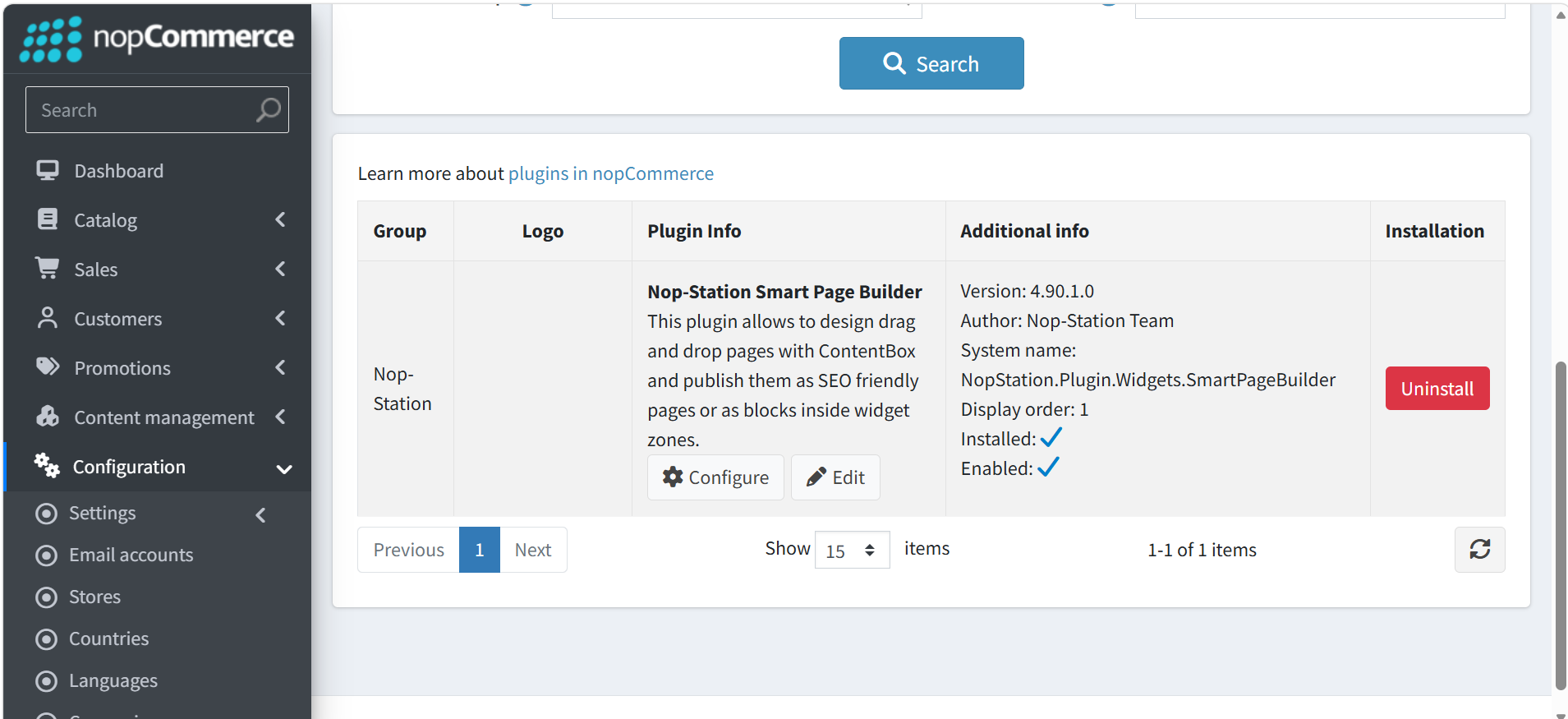The height and width of the screenshot is (719, 1568).
Task: Uninstall the Smart Page Builder plugin
Action: tap(1437, 388)
